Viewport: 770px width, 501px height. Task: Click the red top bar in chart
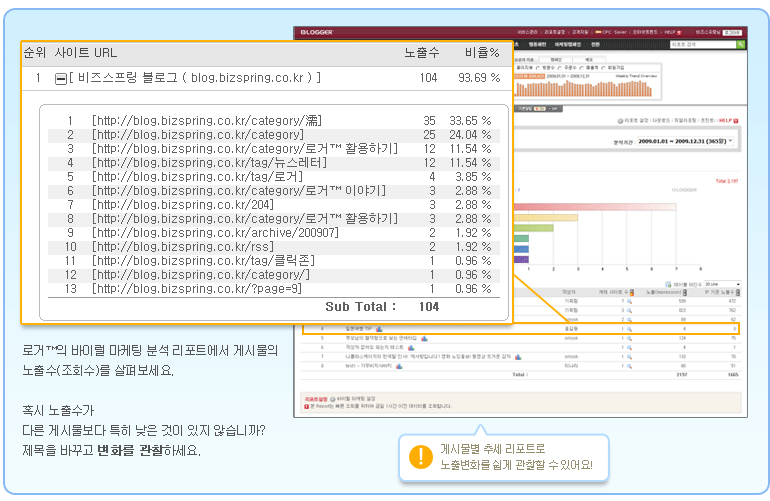tap(595, 207)
